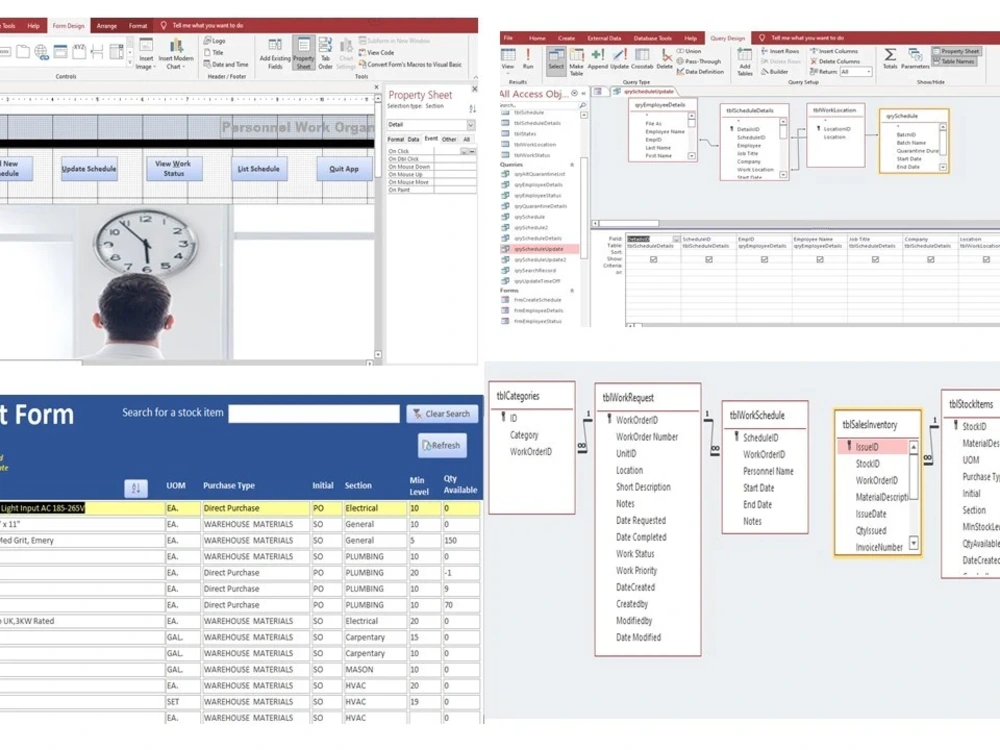The width and height of the screenshot is (1000, 750).
Task: Open the Event tab in Property Sheet
Action: [432, 138]
